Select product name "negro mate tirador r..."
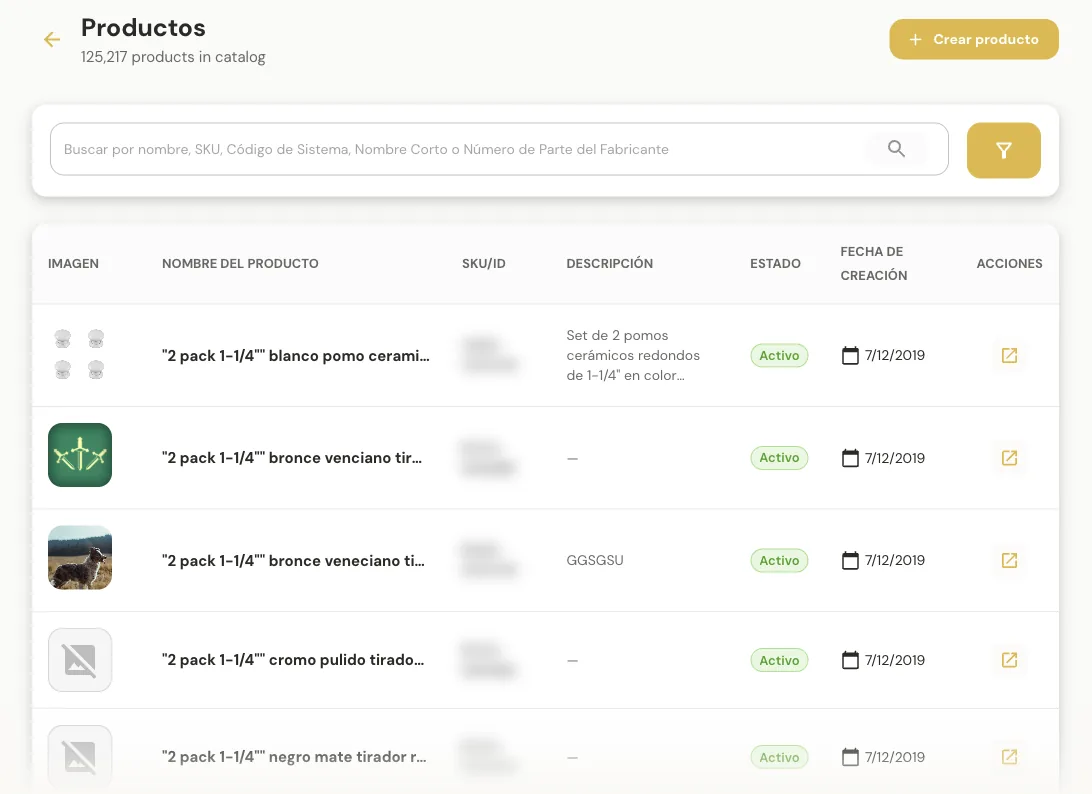This screenshot has width=1092, height=794. pos(294,756)
